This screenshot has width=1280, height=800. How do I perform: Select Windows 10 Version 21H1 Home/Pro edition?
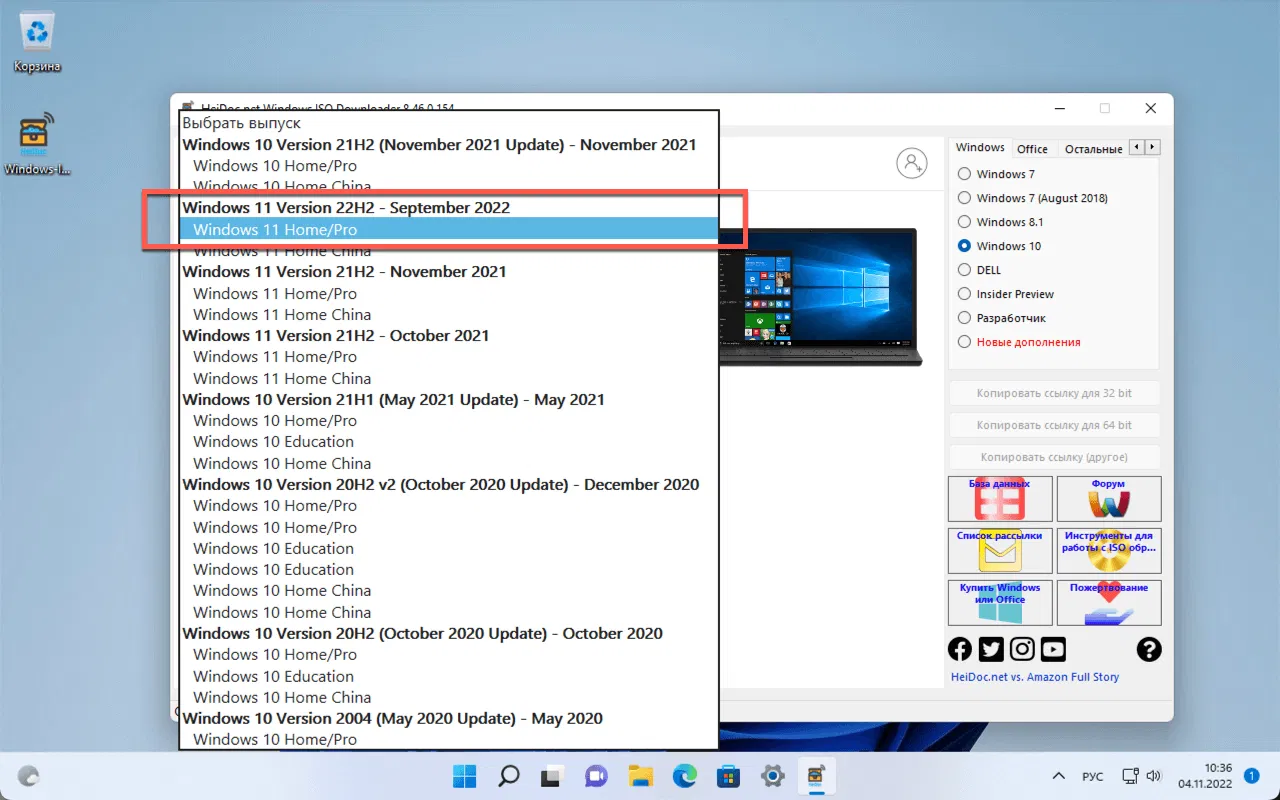[274, 420]
